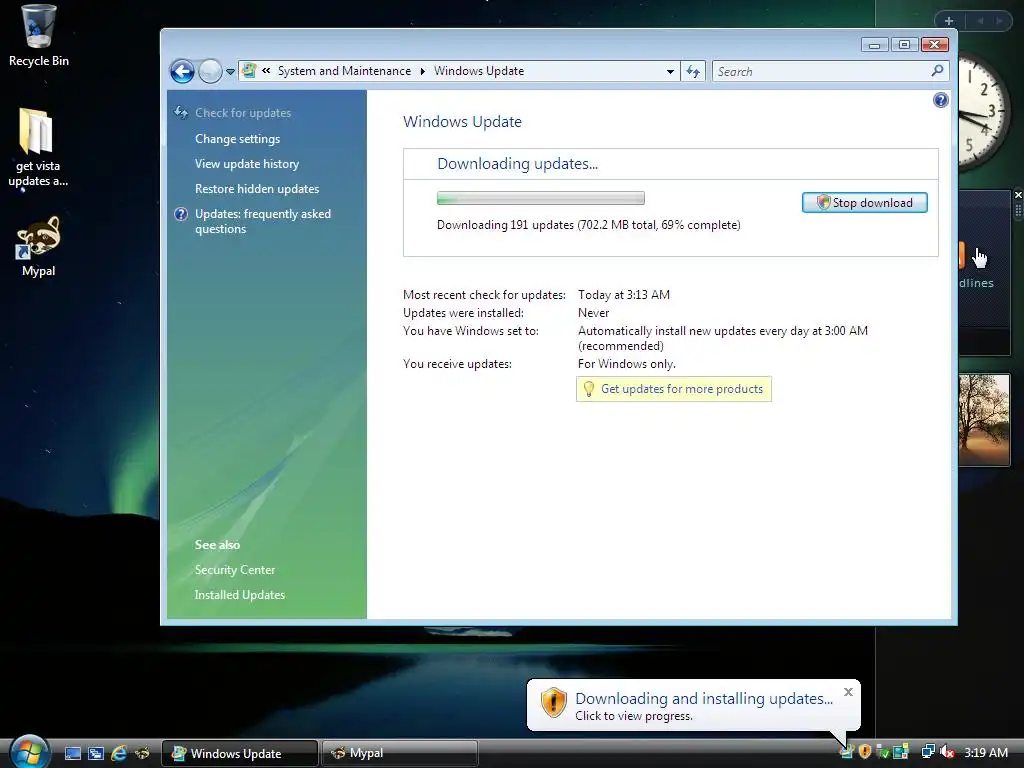This screenshot has height=768, width=1024.
Task: Click Get updates for more products
Action: tap(682, 389)
